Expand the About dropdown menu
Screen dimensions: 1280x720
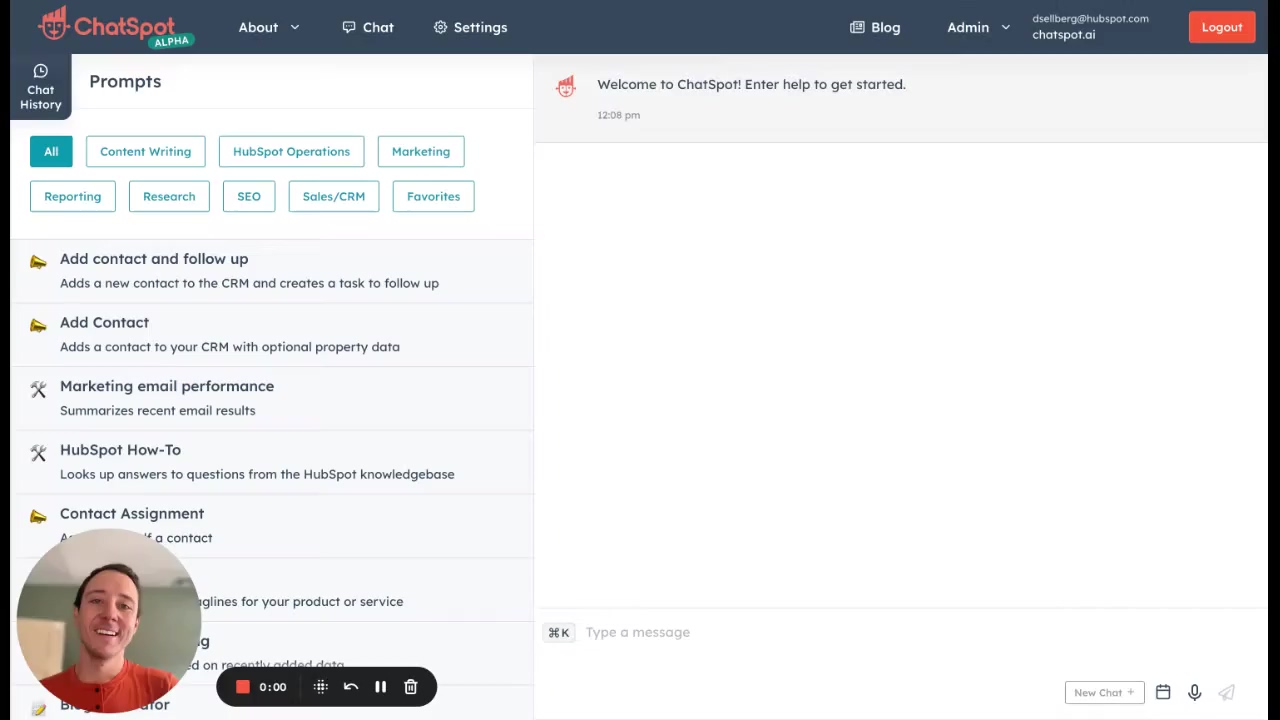268,27
